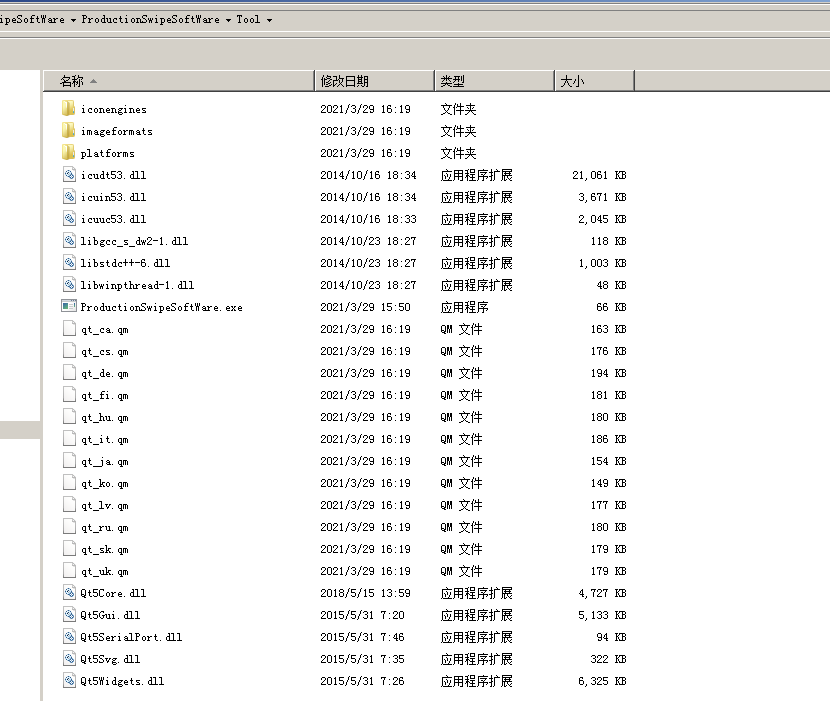This screenshot has width=830, height=701.
Task: Click the icuin53.dll file icon
Action: [x=69, y=196]
